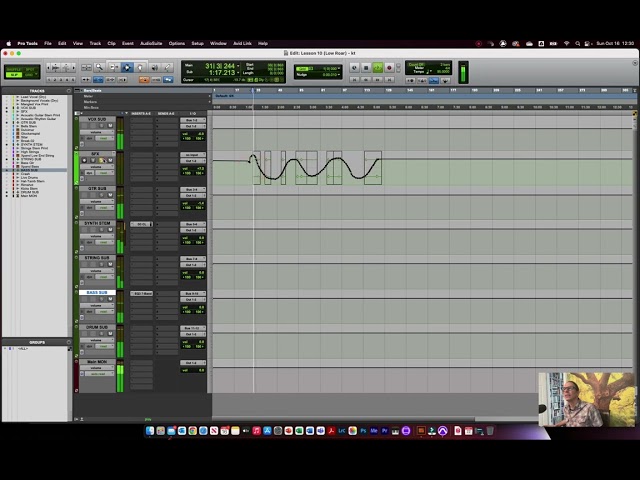Click the TrackInput monitor button on SFX
640x480 pixels.
point(93,160)
